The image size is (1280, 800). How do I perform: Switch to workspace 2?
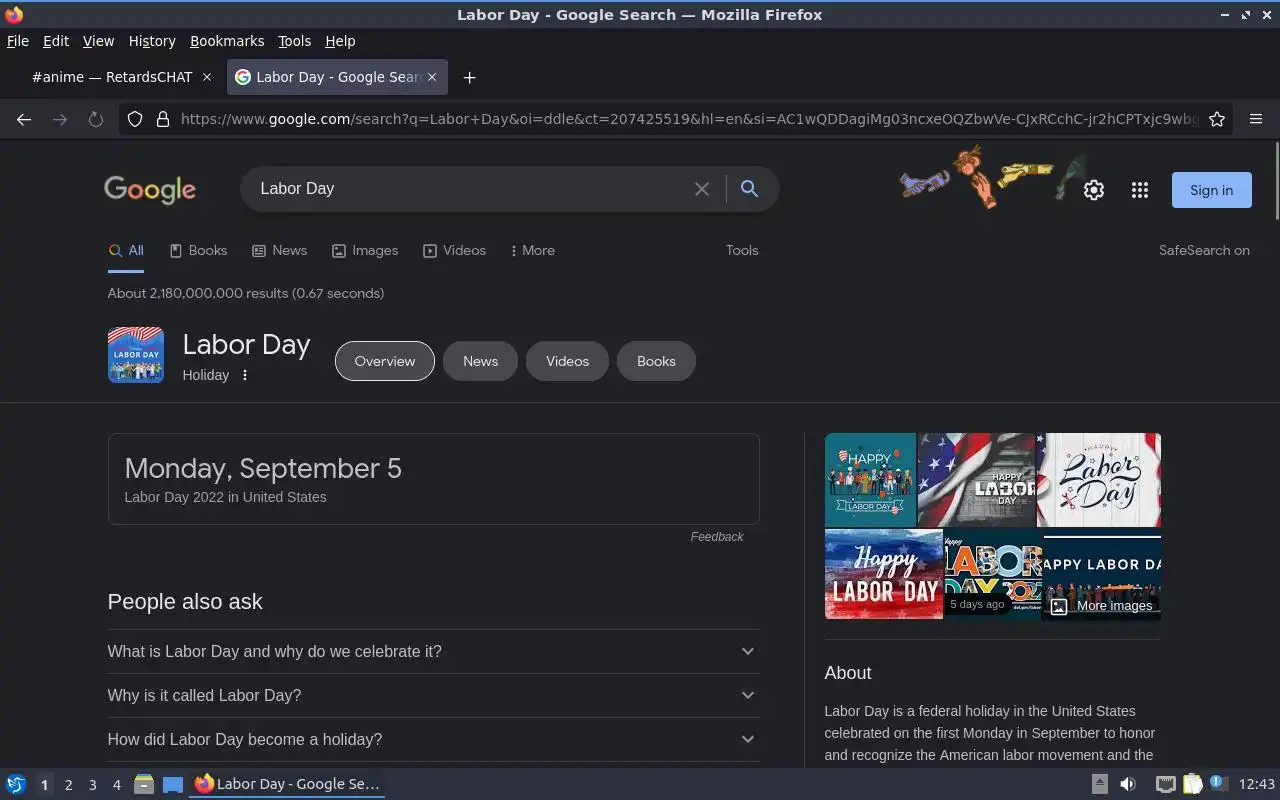tap(68, 785)
